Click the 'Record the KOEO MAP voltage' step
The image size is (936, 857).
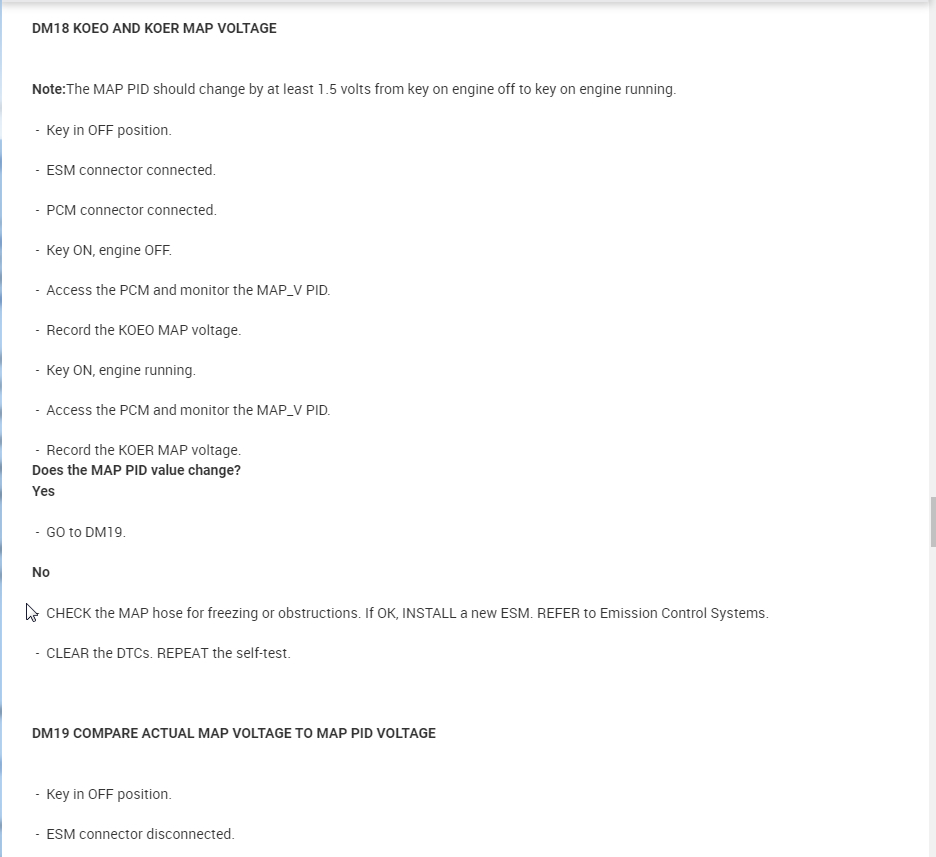(143, 330)
